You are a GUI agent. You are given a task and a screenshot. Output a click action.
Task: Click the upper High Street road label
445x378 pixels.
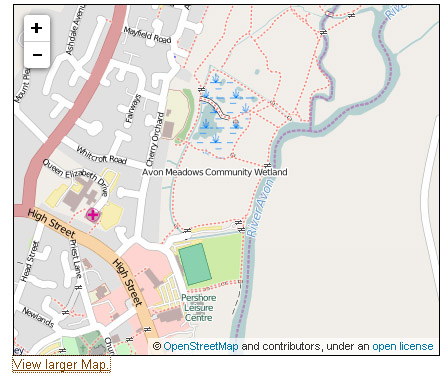tap(52, 224)
